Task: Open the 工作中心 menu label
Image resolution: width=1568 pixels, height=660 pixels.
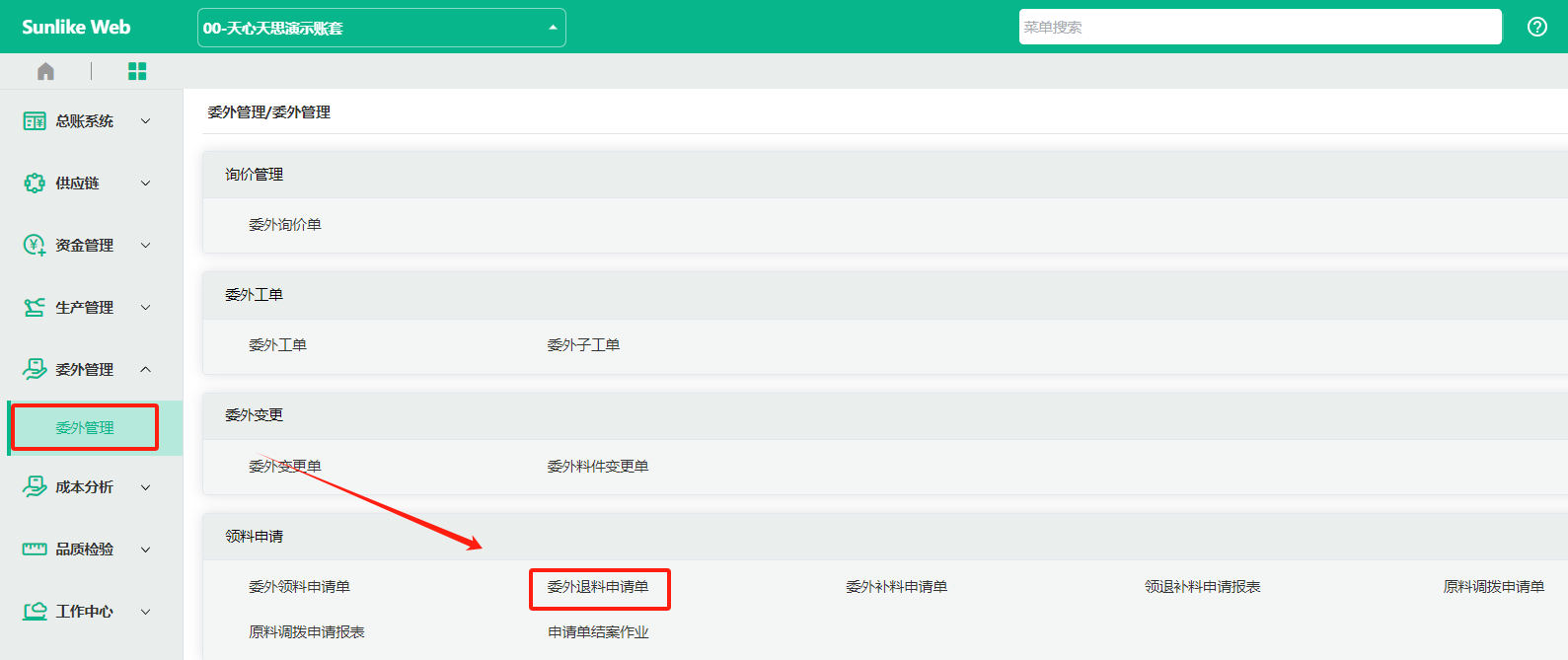Action: point(85,612)
